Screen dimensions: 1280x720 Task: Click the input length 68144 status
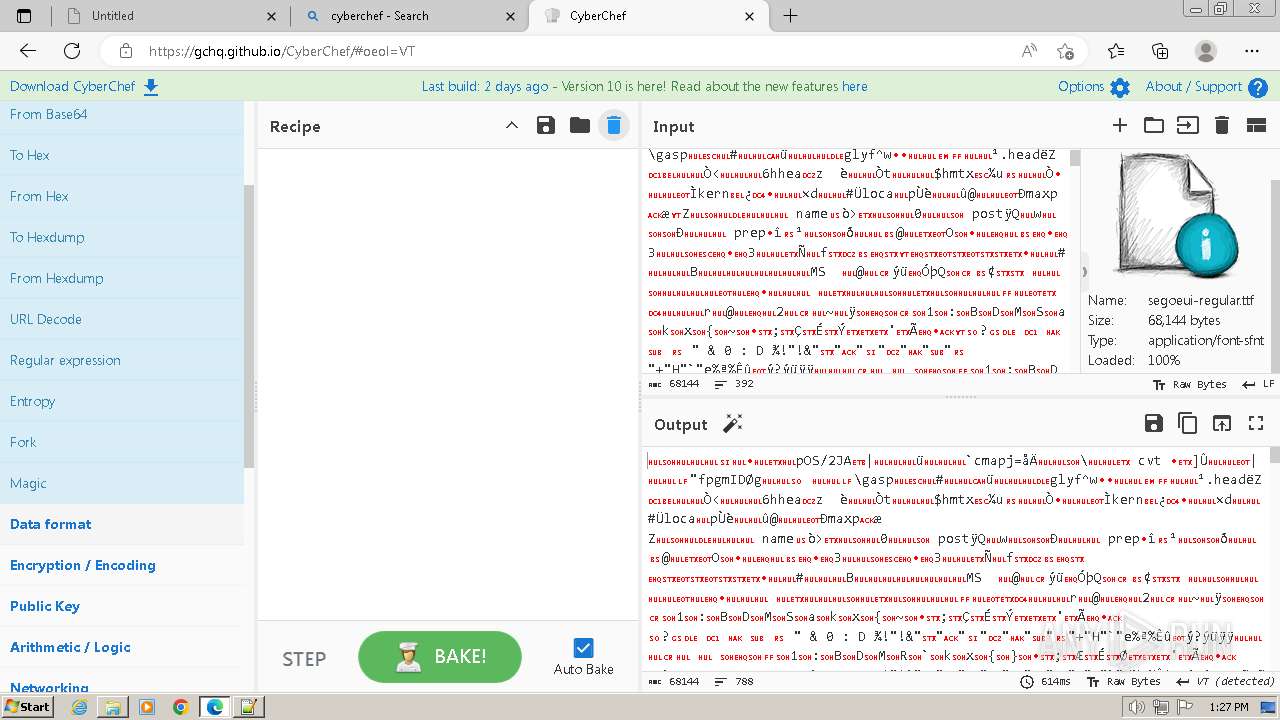675,384
